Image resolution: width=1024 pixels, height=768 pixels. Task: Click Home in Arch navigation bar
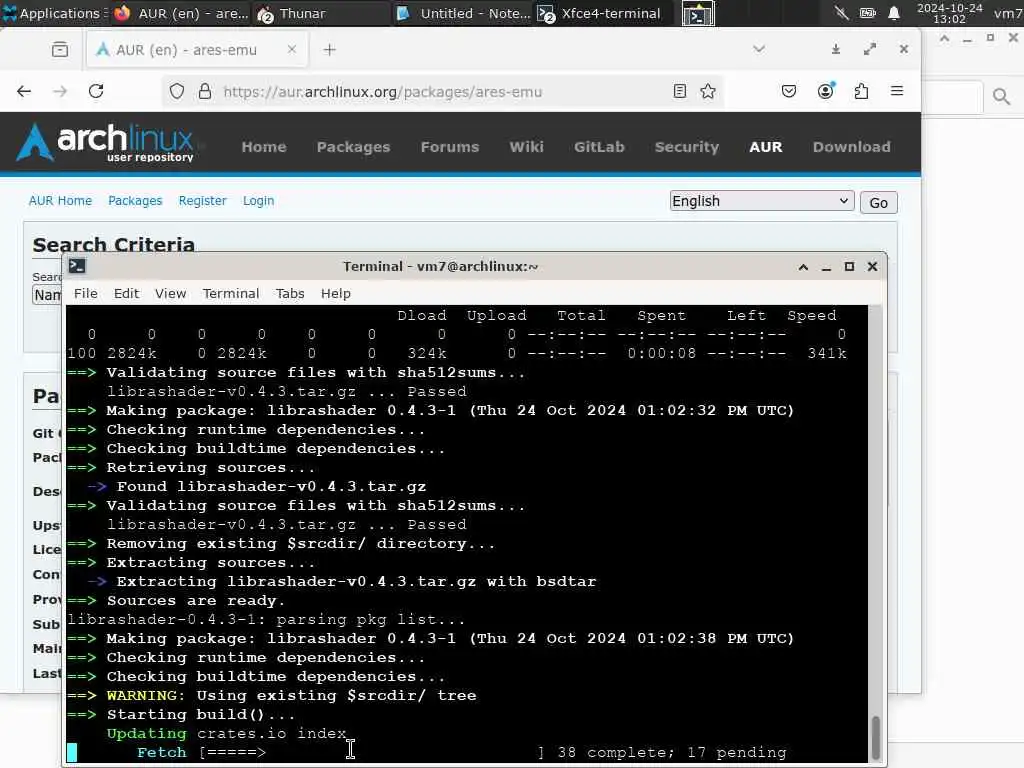(264, 147)
